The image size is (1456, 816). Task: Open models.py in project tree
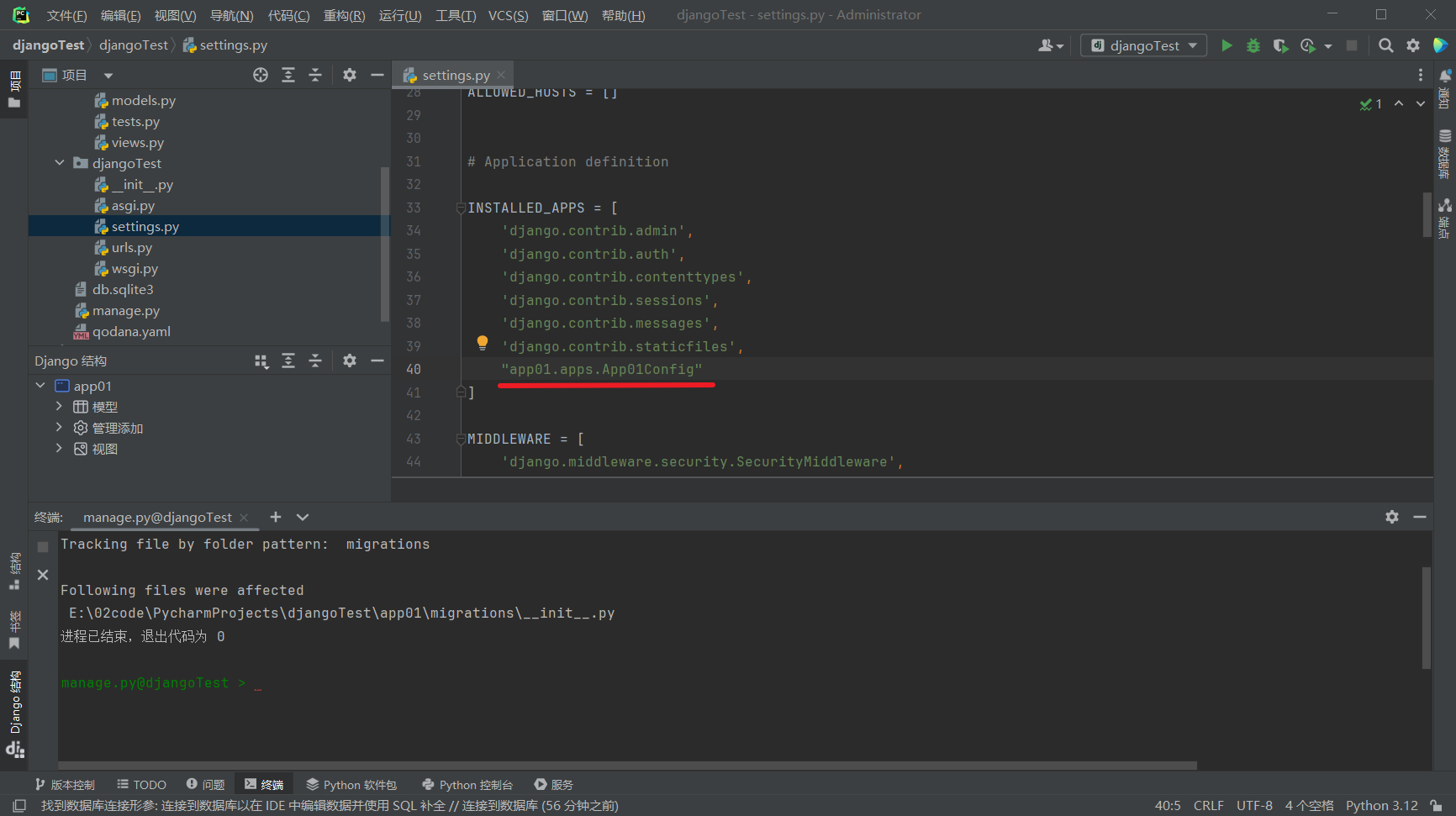[x=144, y=100]
